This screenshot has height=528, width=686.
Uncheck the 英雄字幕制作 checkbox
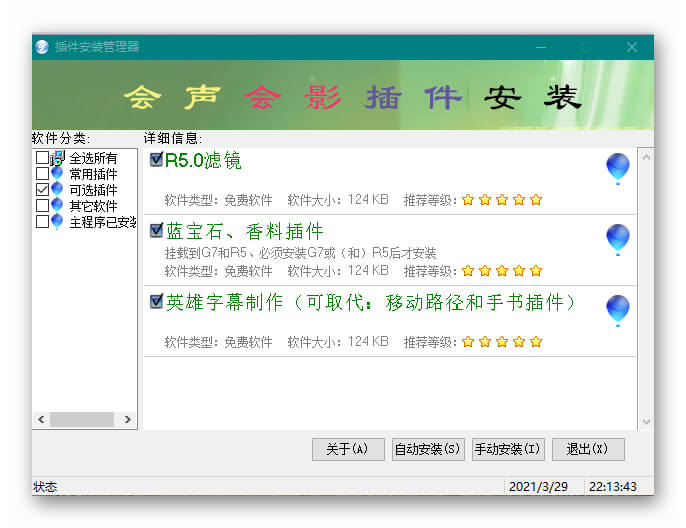156,301
